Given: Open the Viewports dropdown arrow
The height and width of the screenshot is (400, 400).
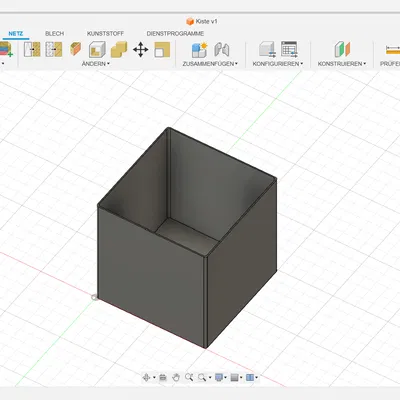Looking at the screenshot, I should pyautogui.click(x=257, y=378).
